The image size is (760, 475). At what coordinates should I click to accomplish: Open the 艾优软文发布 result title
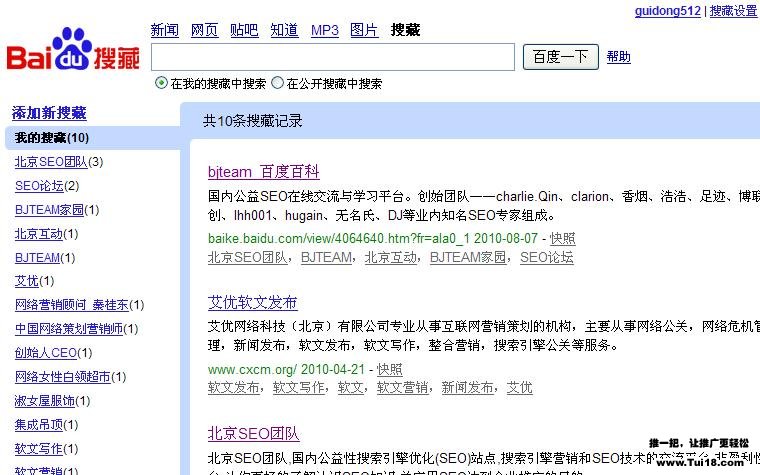point(253,302)
